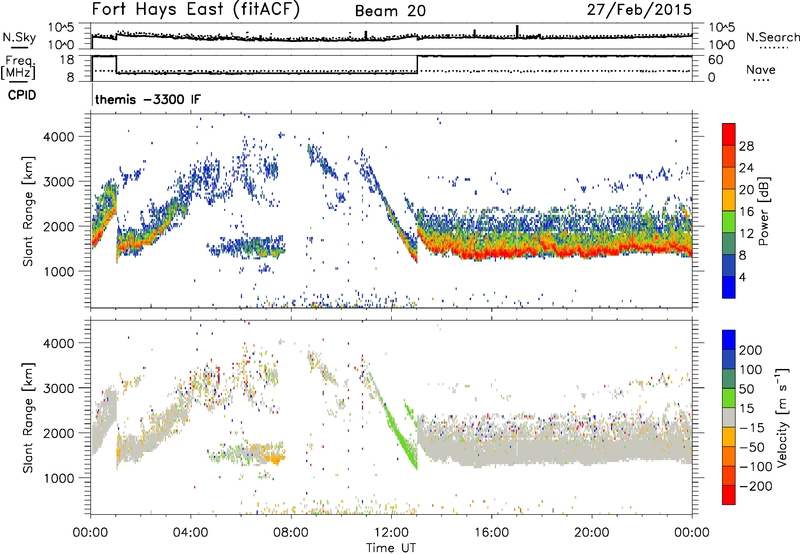Click the frequency step-up at 13:00

pos(417,64)
